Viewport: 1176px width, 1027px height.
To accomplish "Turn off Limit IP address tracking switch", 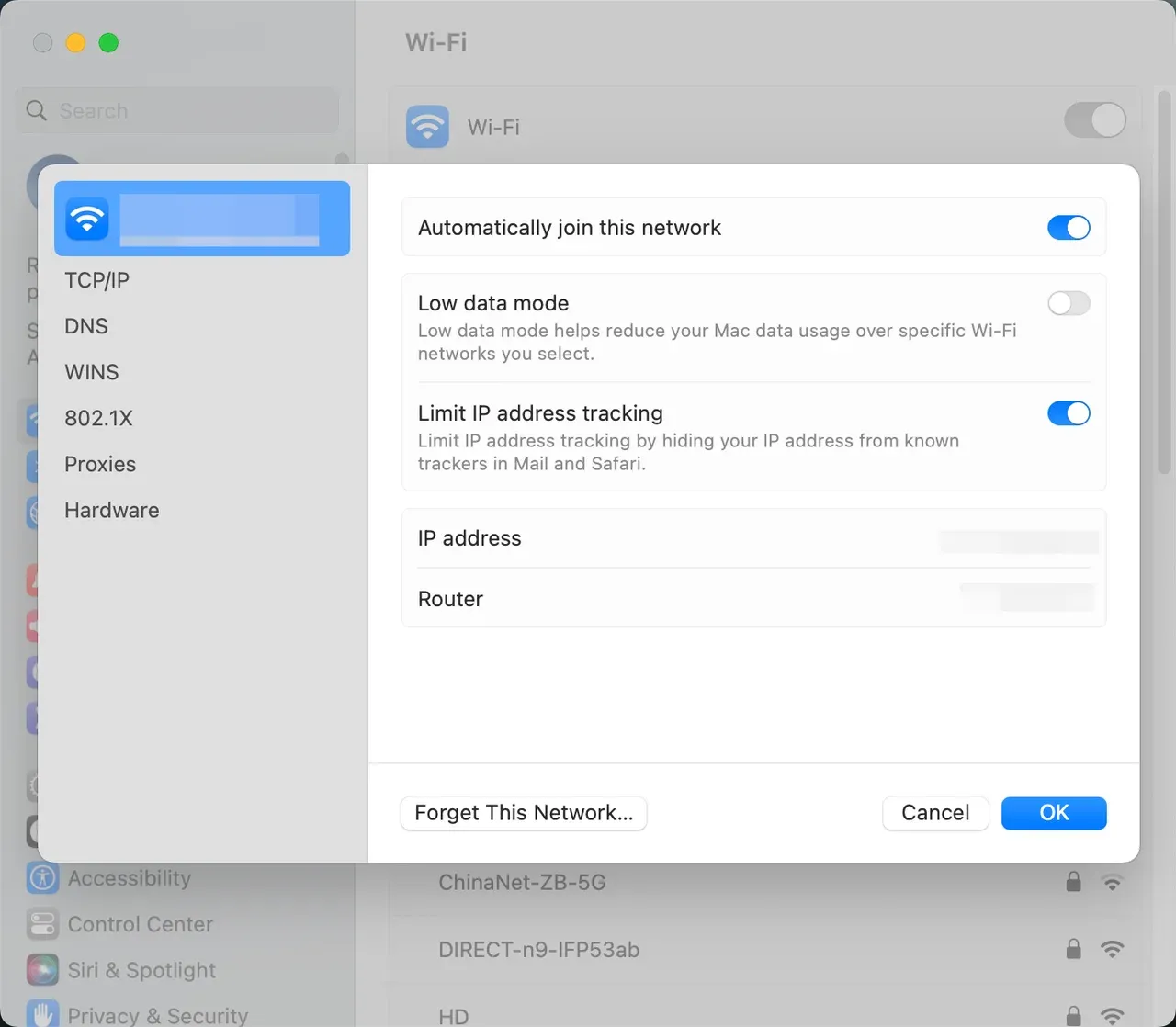I will tap(1069, 413).
